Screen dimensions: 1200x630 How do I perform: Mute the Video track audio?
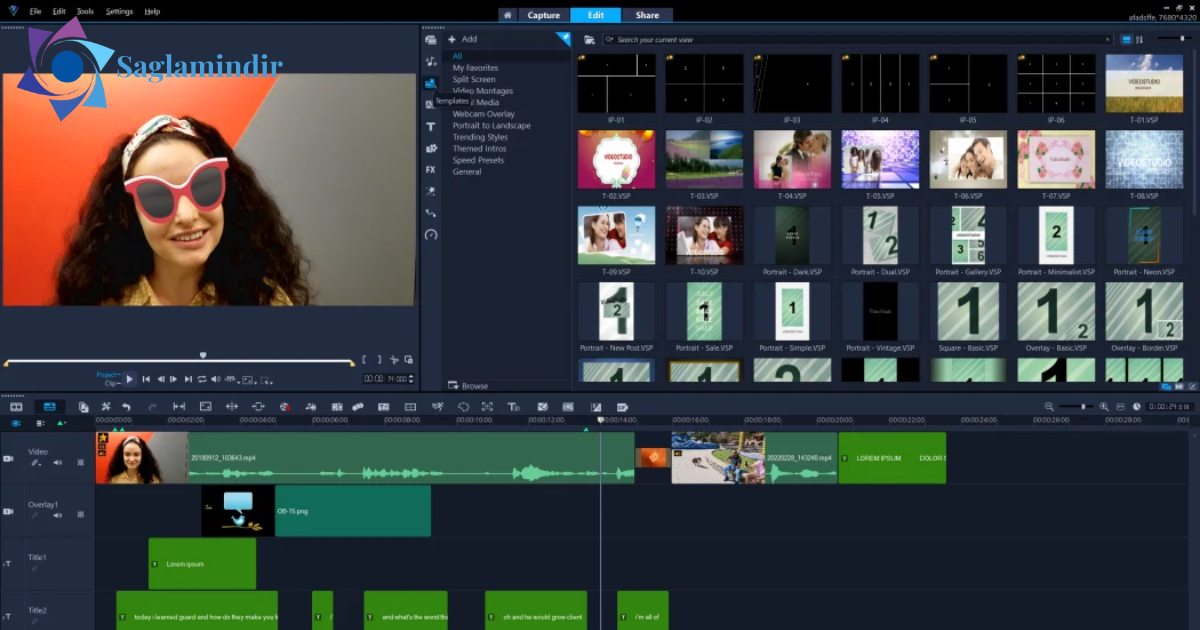57,463
